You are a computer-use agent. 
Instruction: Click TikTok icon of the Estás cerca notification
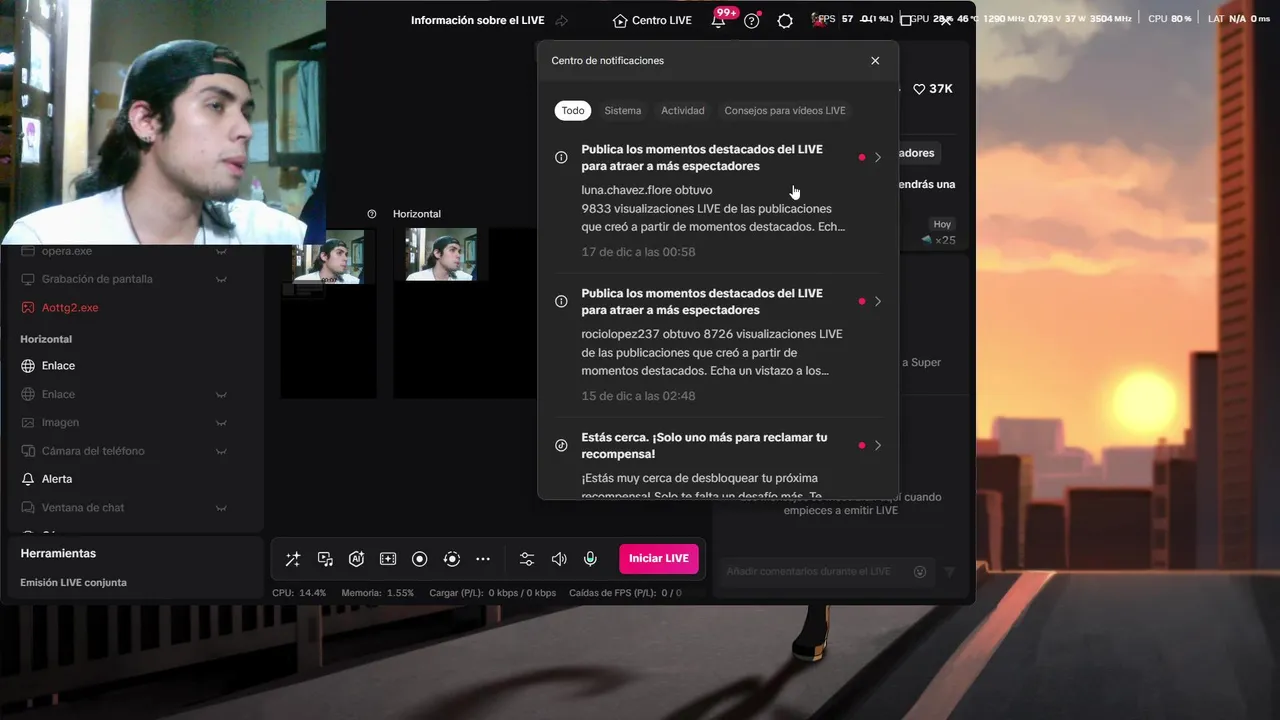(x=561, y=445)
